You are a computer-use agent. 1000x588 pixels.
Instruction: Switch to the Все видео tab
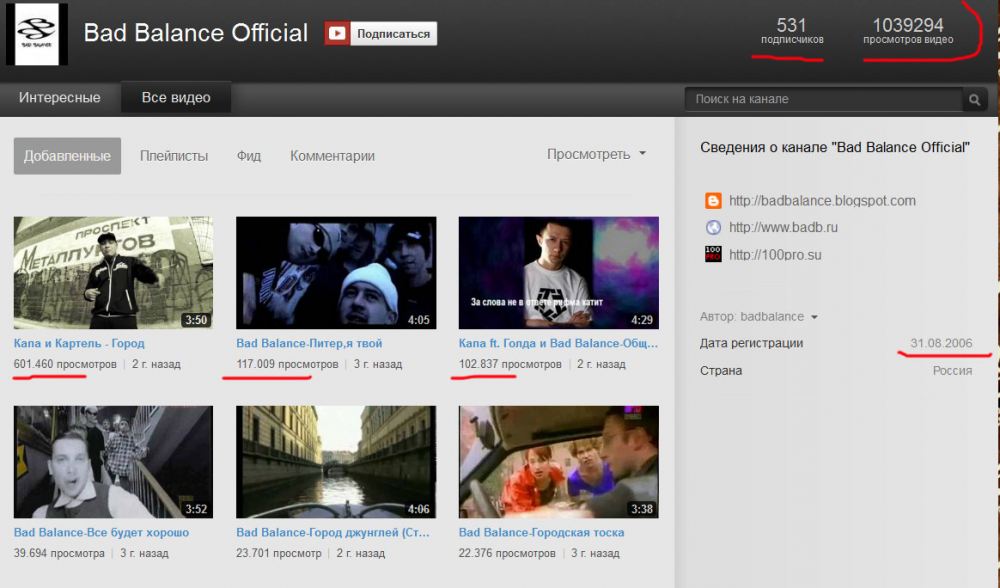point(176,98)
